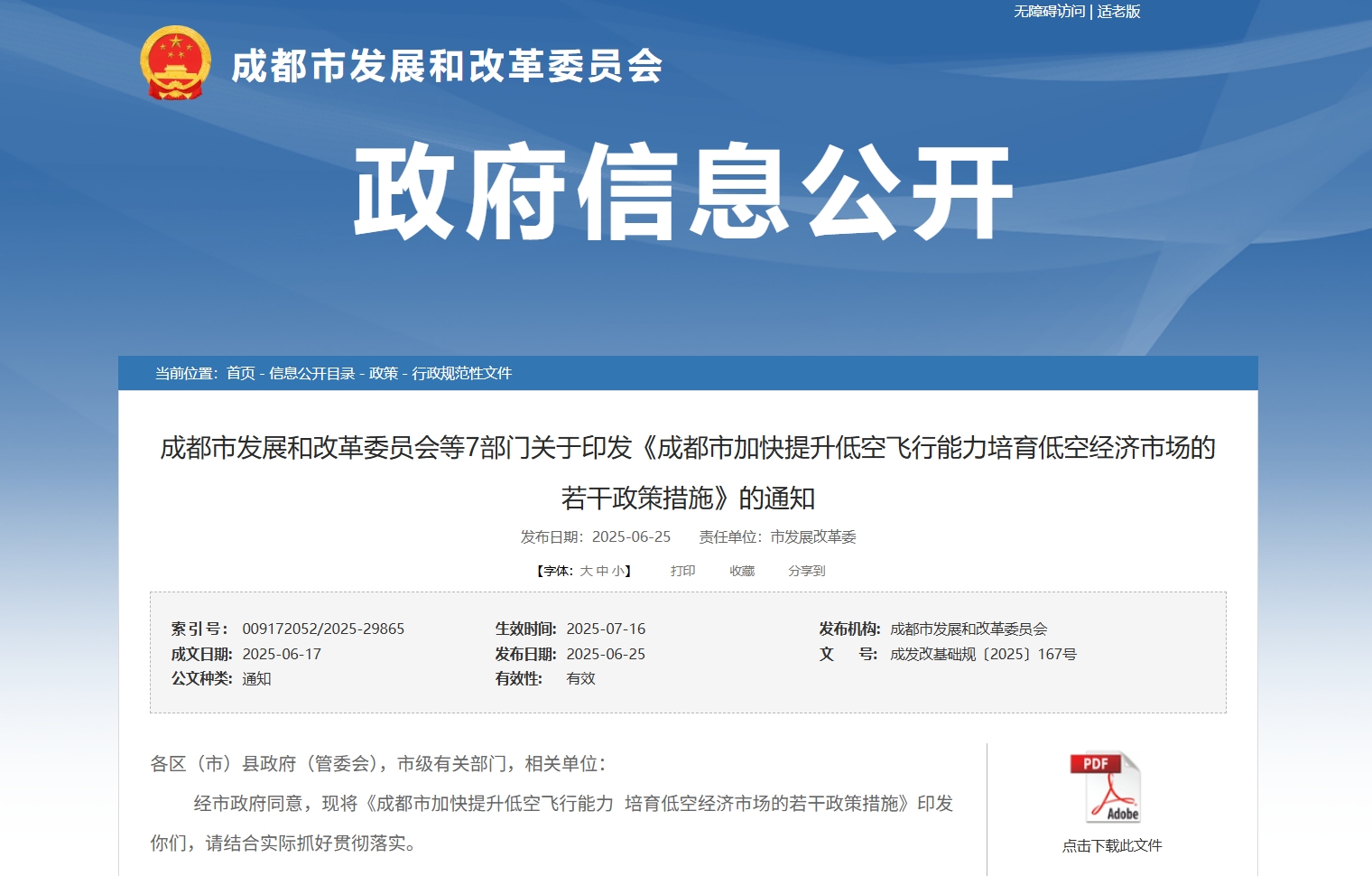Click 收藏 to bookmark this notice
The height and width of the screenshot is (876, 1372).
742,571
